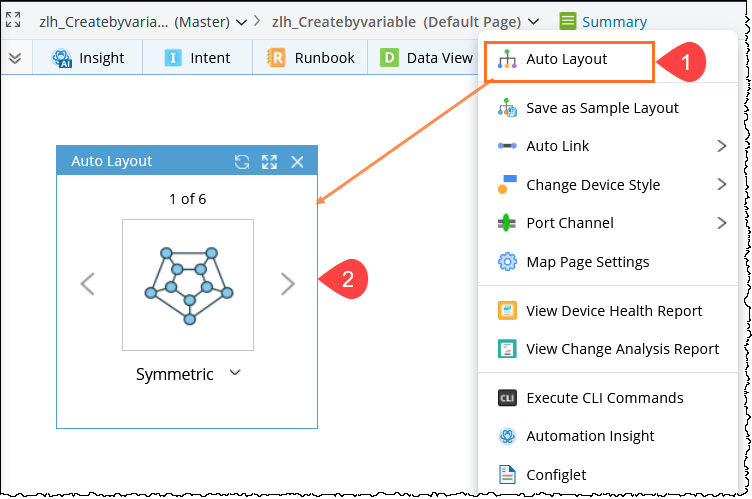Maximize the Auto Layout panel with expand icon

coord(269,162)
